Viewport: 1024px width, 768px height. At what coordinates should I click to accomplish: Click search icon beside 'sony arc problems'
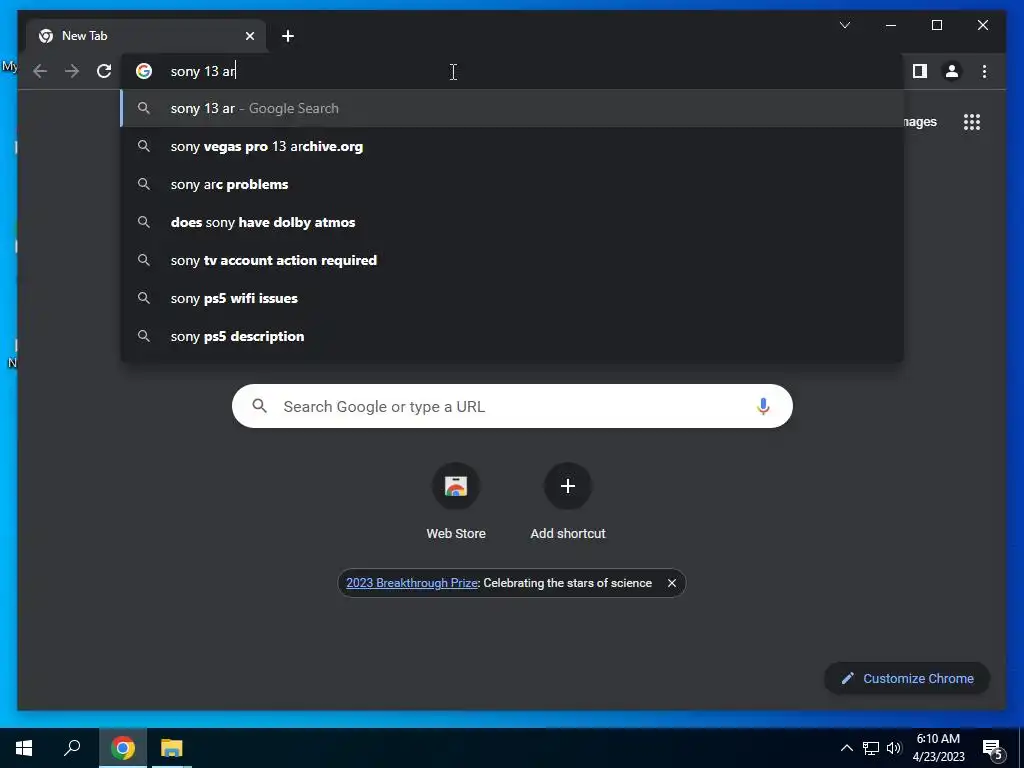144,184
